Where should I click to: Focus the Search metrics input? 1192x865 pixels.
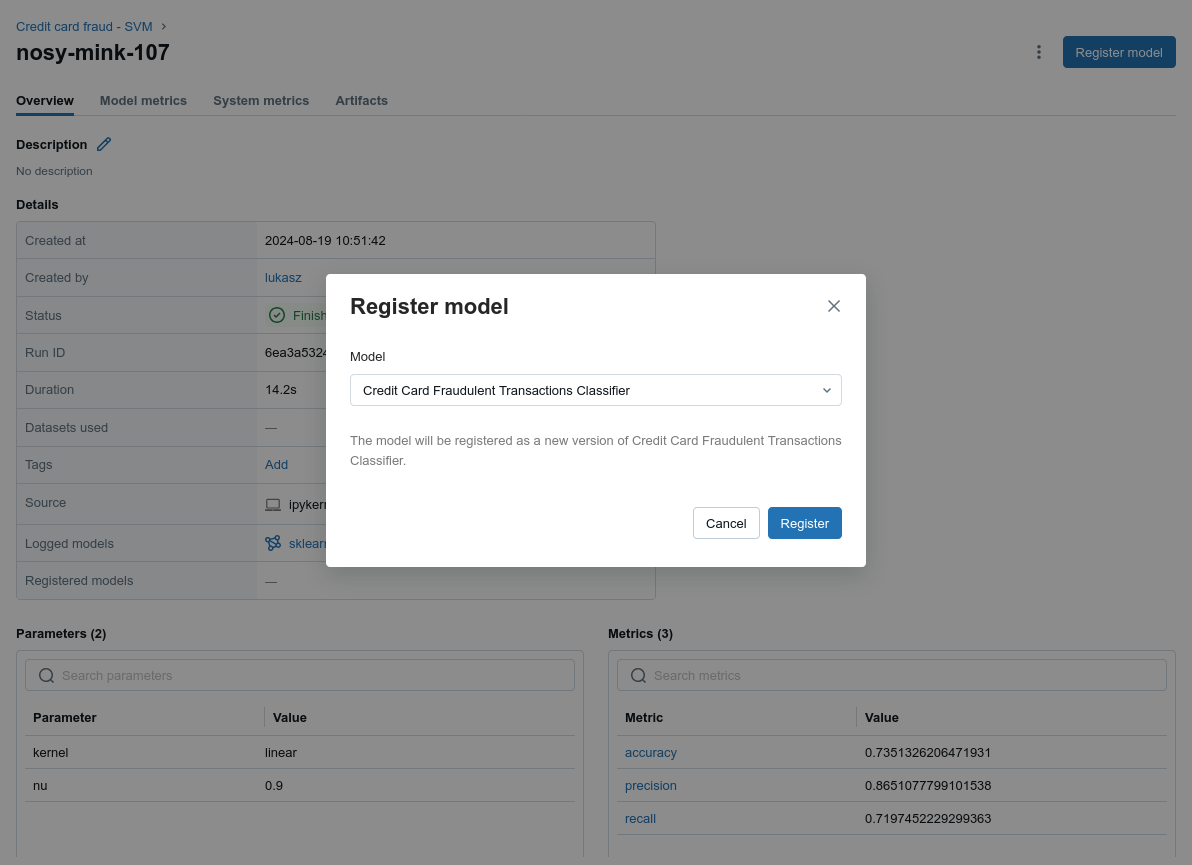[x=892, y=675]
